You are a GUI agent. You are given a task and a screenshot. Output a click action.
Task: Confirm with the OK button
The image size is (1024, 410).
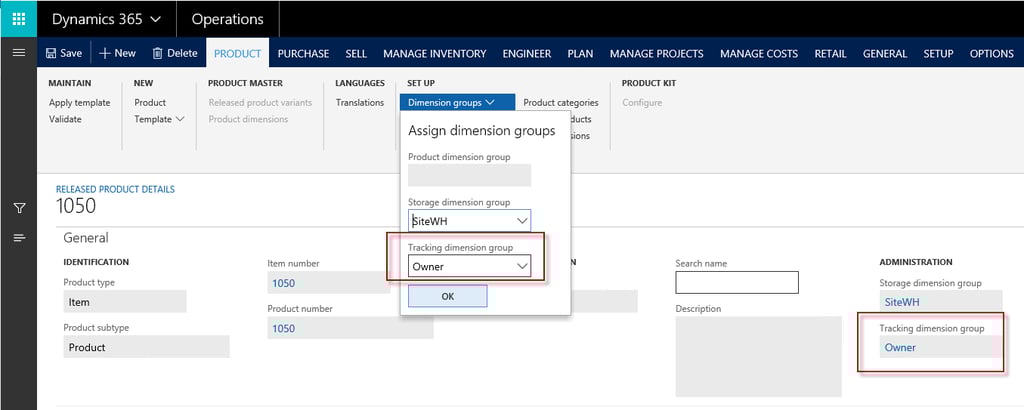coord(447,296)
